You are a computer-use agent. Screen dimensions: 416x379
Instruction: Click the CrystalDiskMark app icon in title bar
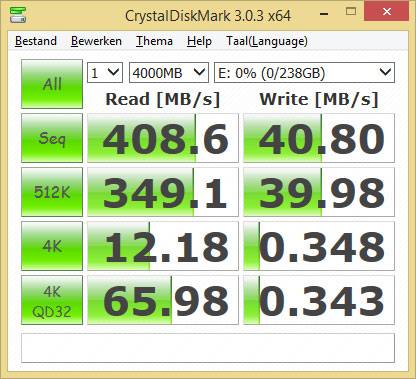point(18,14)
